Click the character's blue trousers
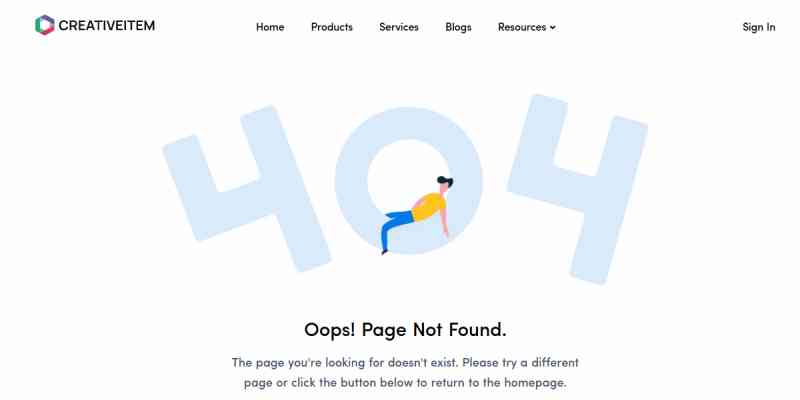800x400 pixels. 396,230
